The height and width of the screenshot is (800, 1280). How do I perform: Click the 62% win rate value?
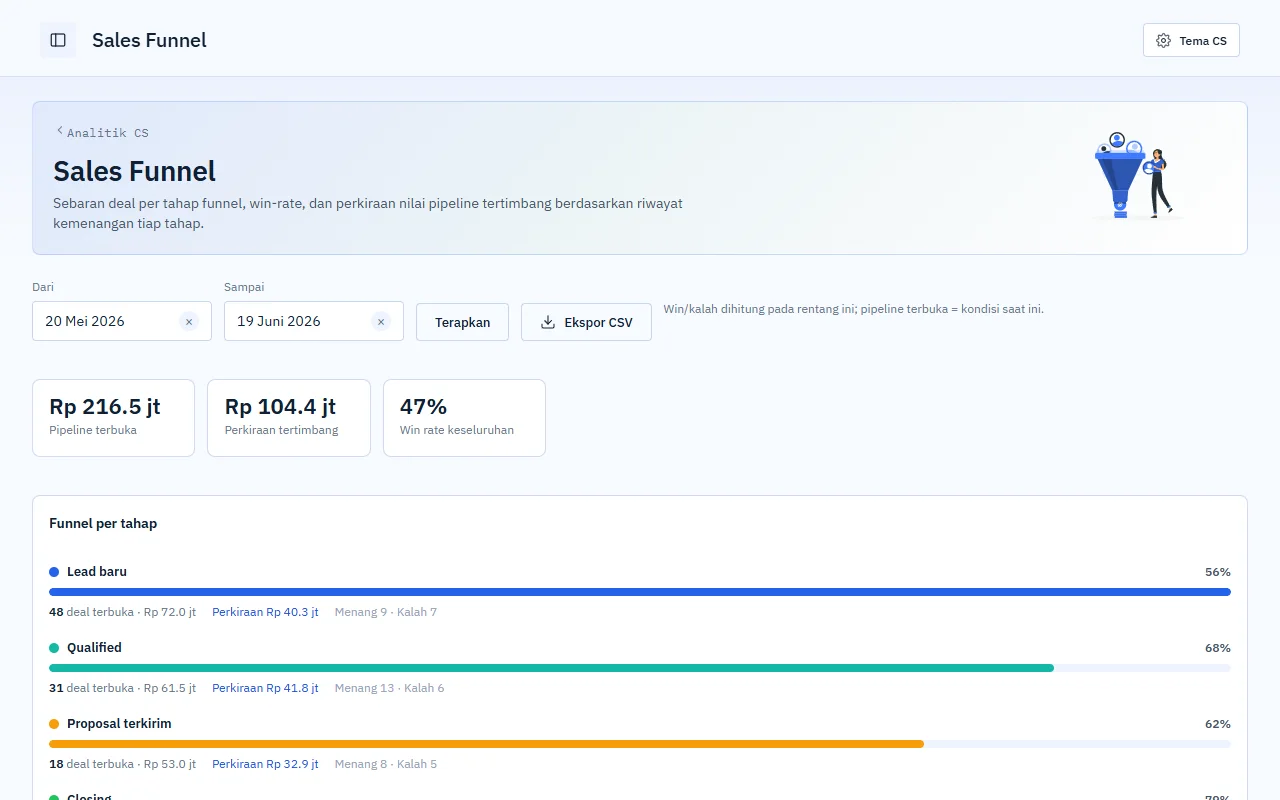tap(1218, 724)
